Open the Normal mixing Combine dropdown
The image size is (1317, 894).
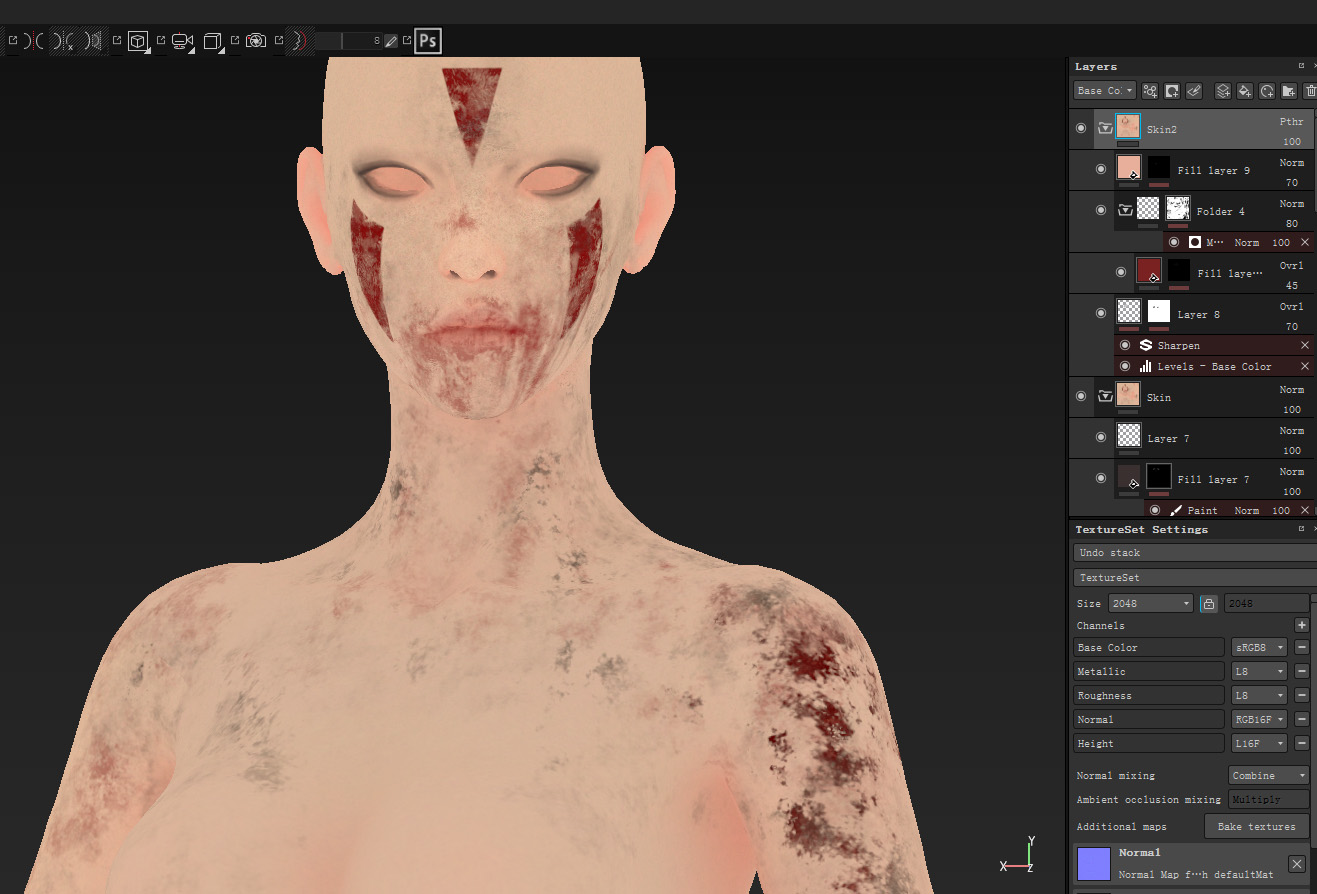pos(1269,776)
